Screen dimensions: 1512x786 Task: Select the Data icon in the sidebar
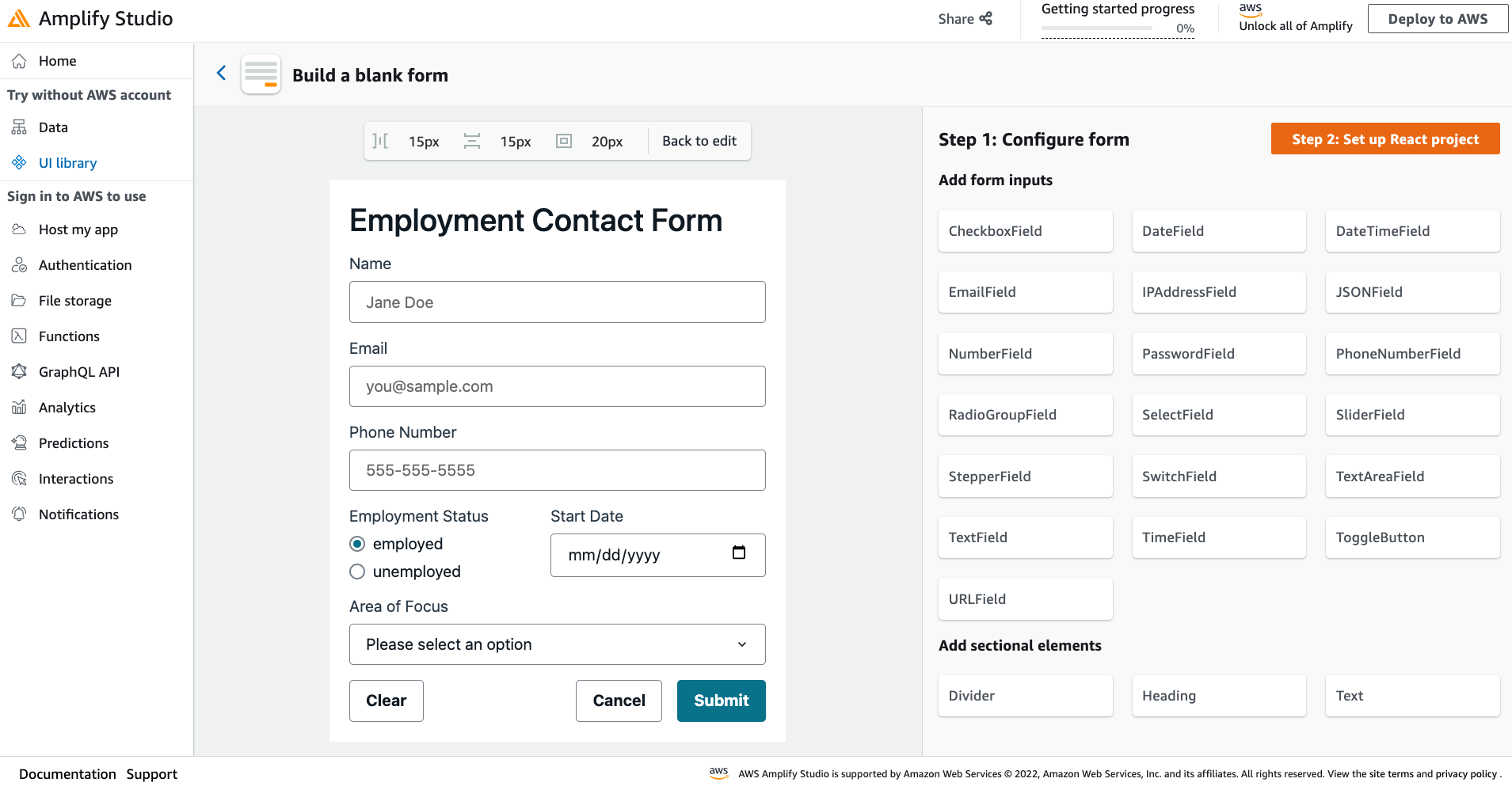[x=19, y=127]
